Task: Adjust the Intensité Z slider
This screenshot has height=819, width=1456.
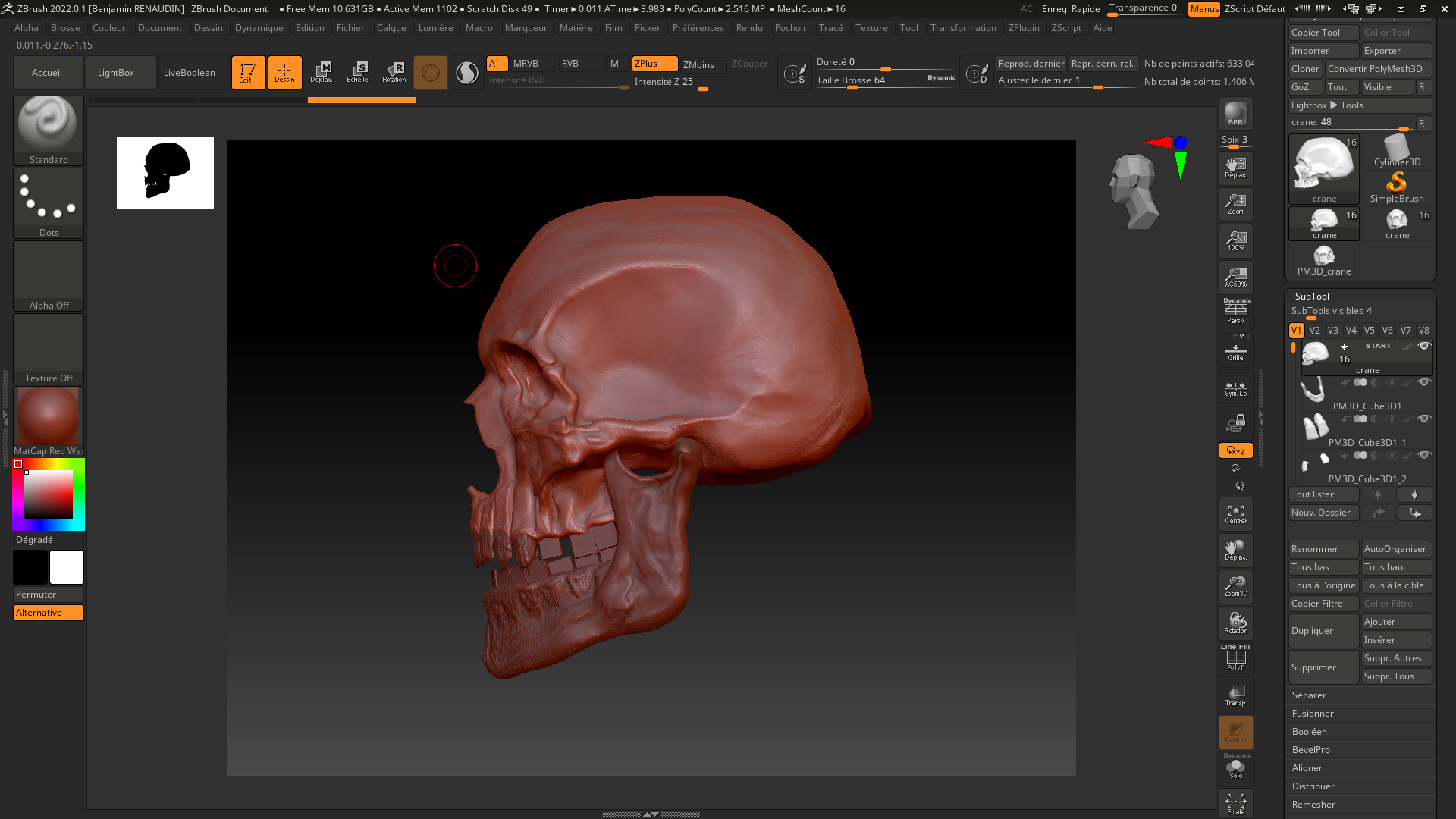Action: pos(702,82)
